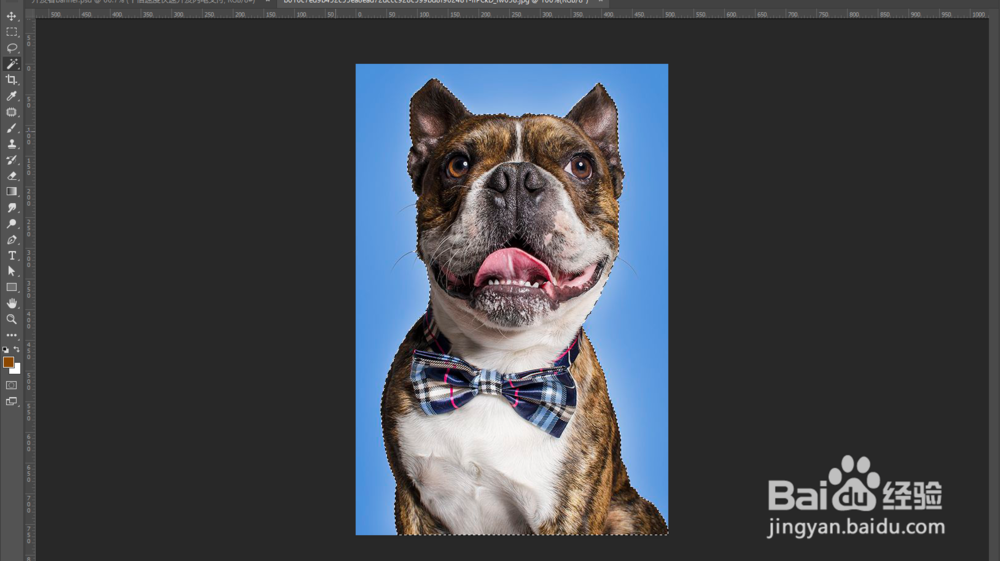
Task: Select the Eyedropper tool
Action: (x=11, y=96)
